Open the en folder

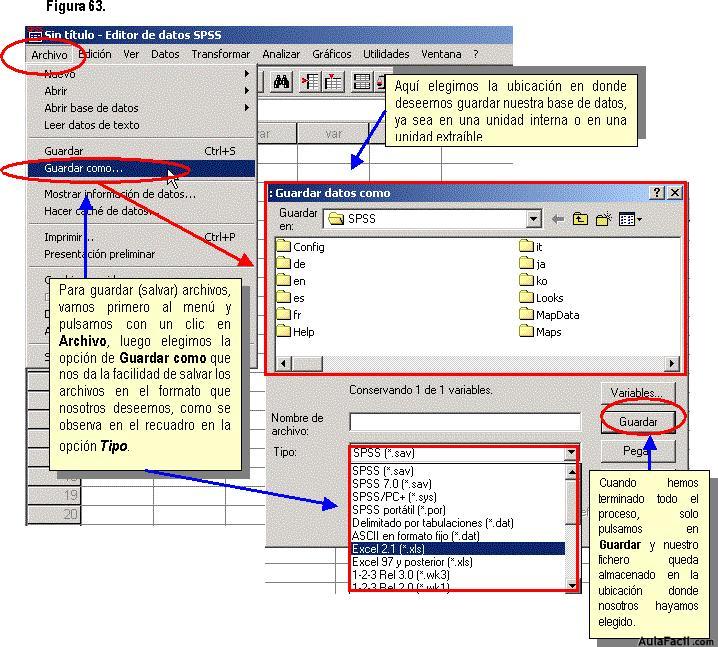[x=291, y=281]
